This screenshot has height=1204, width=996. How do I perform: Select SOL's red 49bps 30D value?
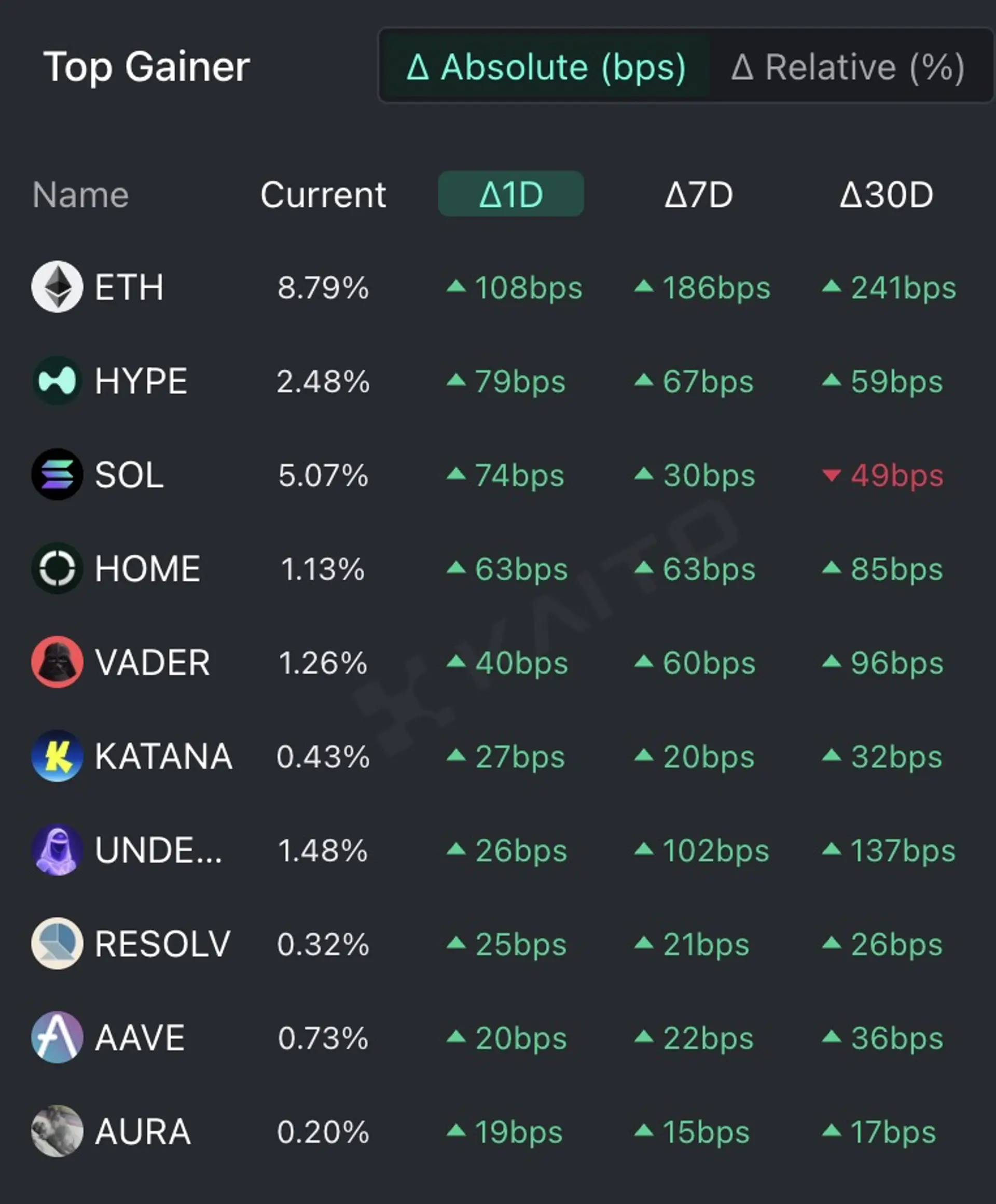tap(883, 475)
